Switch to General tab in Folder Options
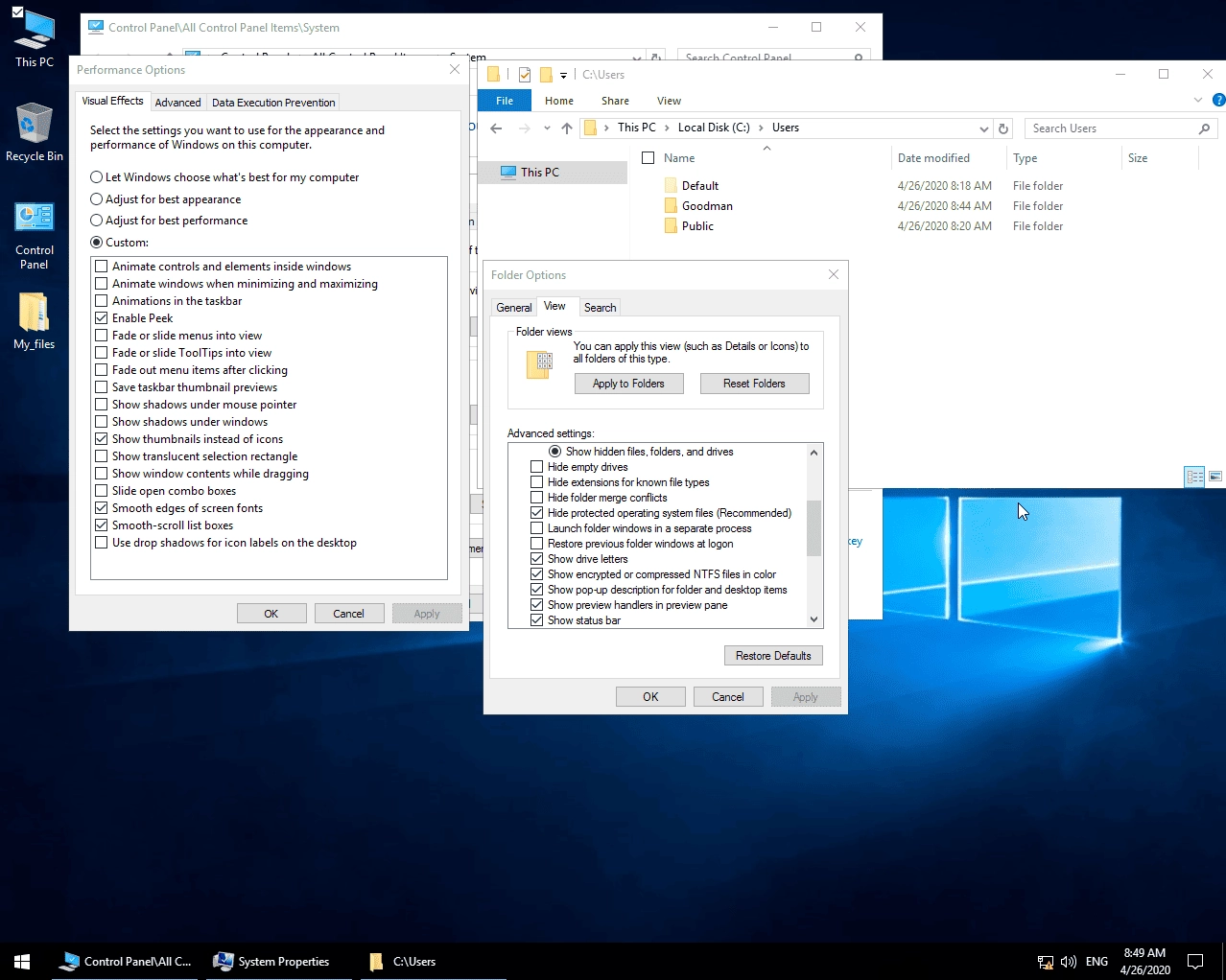The width and height of the screenshot is (1226, 980). (x=513, y=308)
